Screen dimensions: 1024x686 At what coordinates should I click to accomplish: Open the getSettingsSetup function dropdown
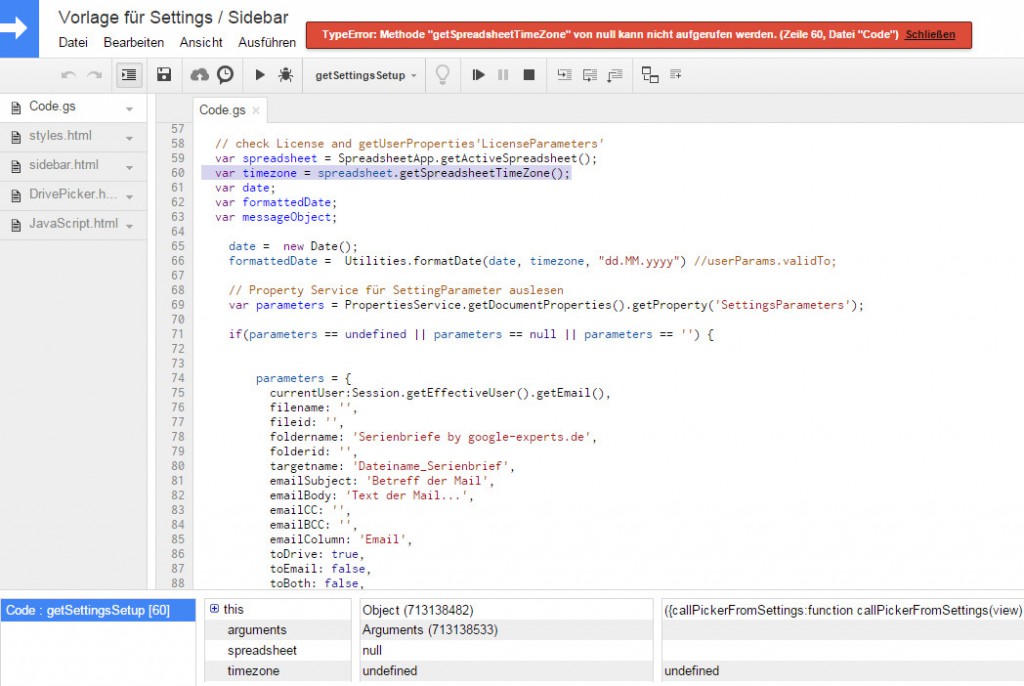tap(365, 74)
